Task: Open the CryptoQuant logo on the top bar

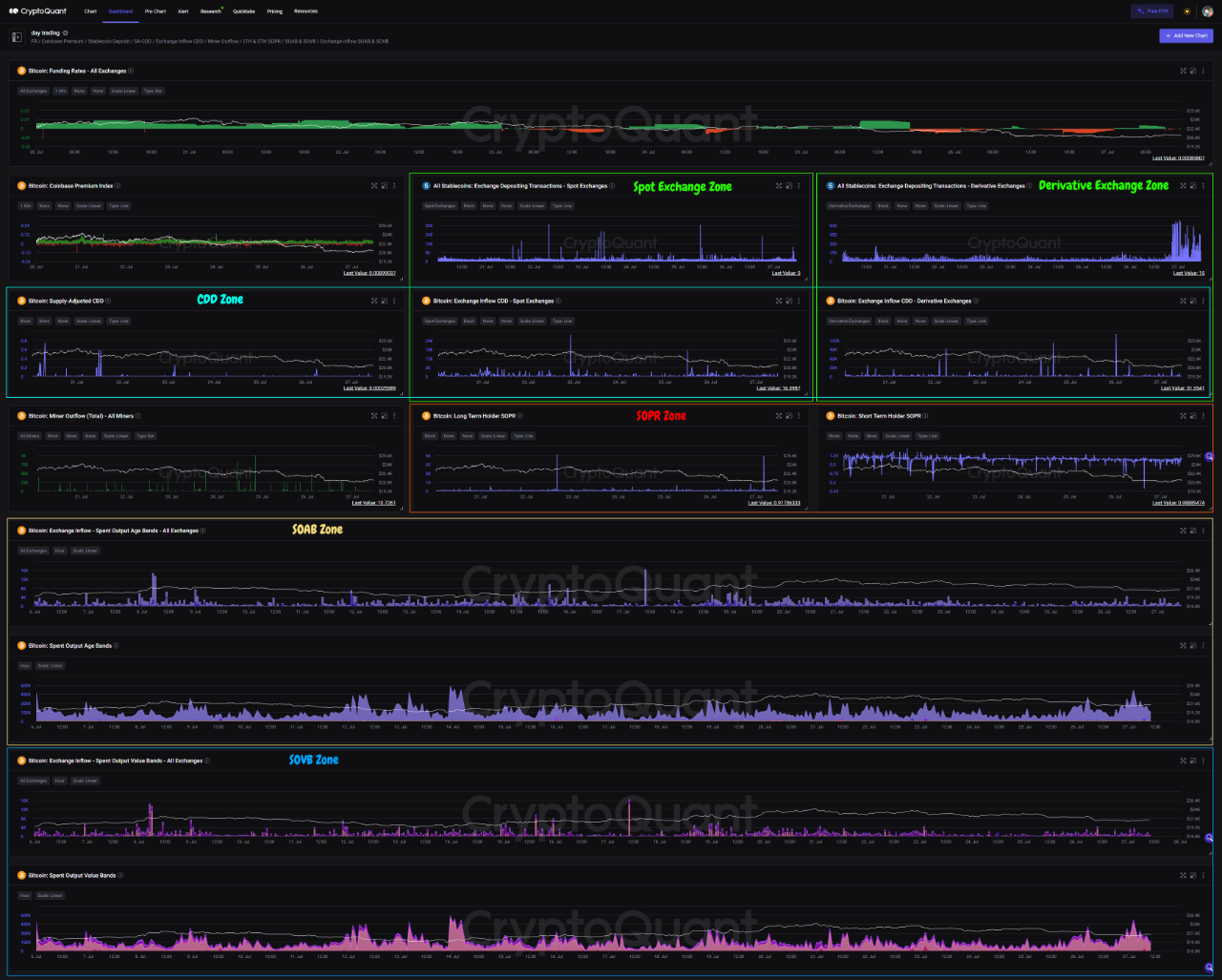Action: pyautogui.click(x=38, y=10)
